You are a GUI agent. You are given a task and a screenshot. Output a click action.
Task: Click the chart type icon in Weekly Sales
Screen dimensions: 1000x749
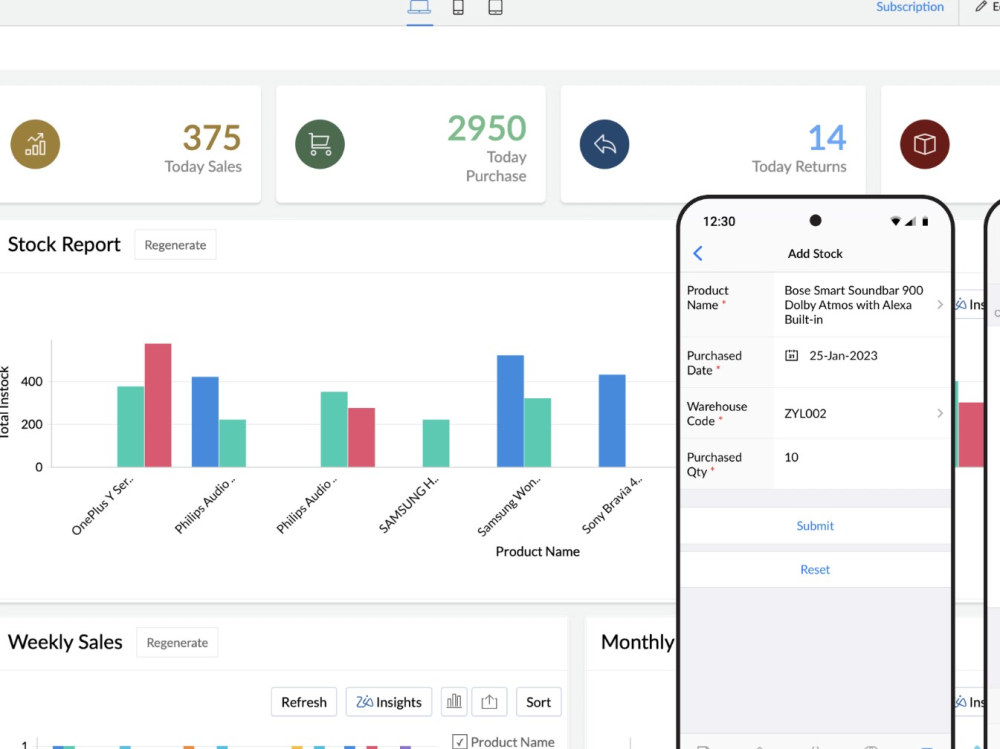click(x=454, y=702)
